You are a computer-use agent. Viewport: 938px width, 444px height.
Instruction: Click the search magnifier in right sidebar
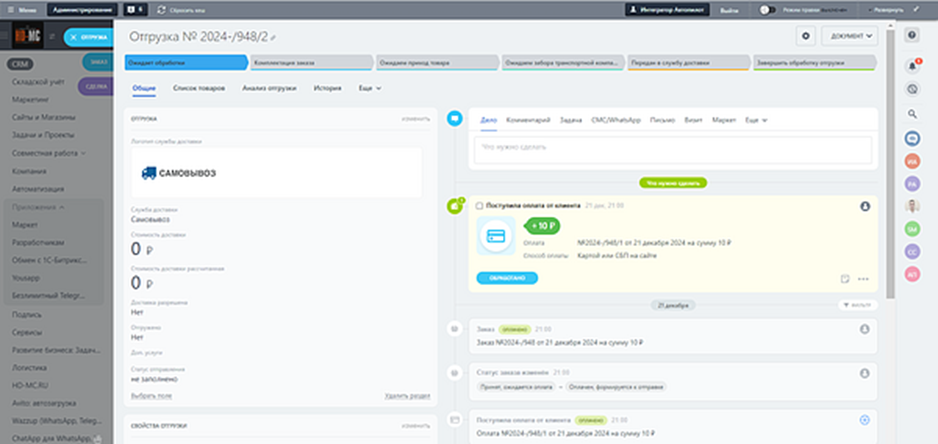[912, 114]
